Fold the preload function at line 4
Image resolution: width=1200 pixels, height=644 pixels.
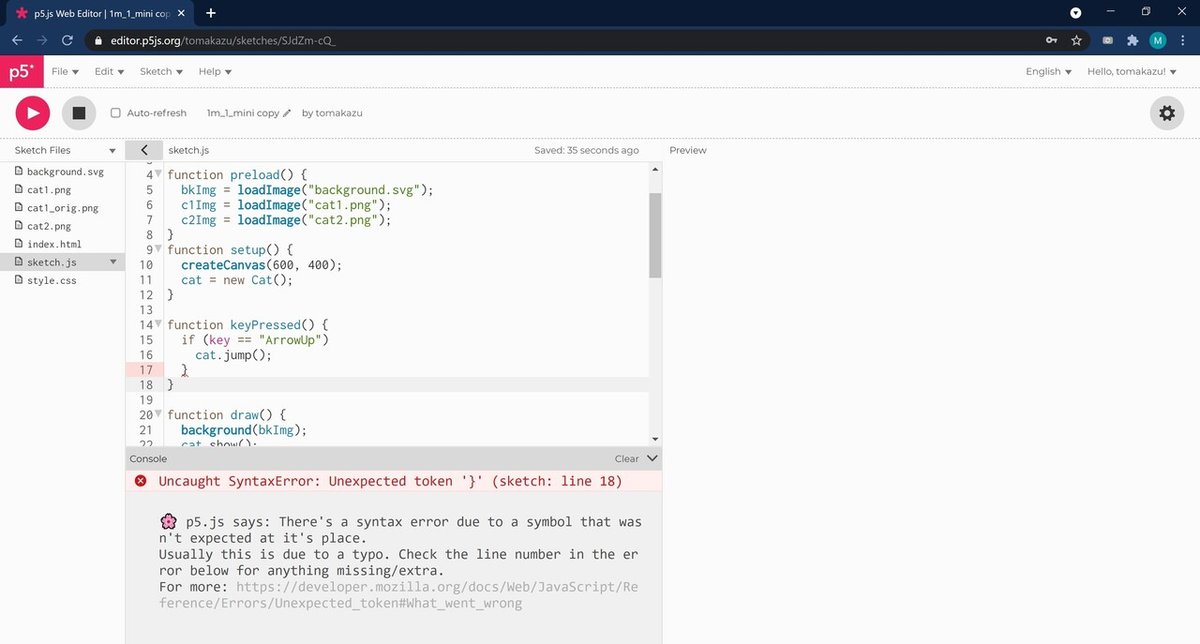coord(158,174)
